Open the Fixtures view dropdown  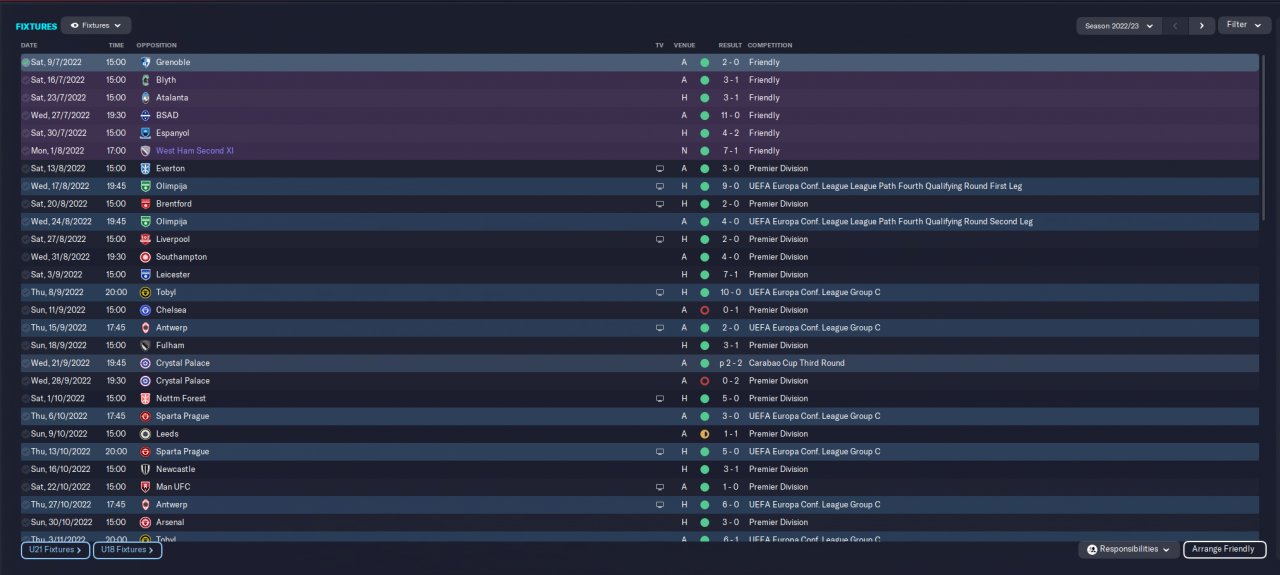(x=96, y=25)
